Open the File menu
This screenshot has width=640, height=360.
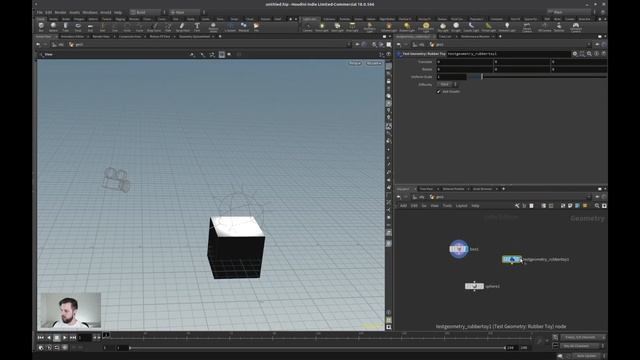click(40, 12)
